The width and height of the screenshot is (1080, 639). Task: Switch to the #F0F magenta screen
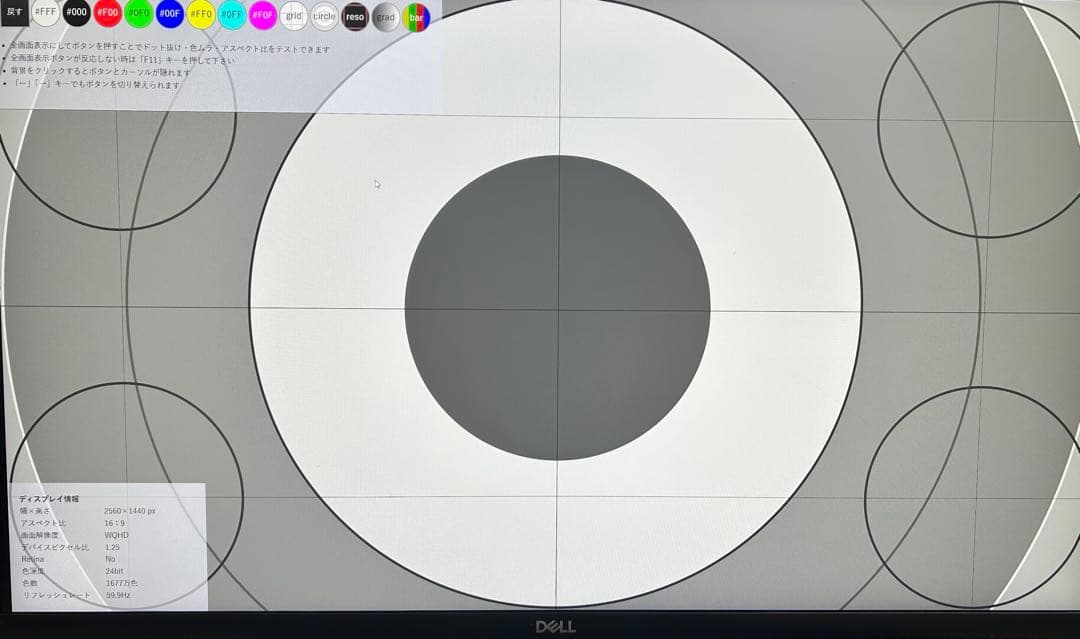(x=262, y=15)
